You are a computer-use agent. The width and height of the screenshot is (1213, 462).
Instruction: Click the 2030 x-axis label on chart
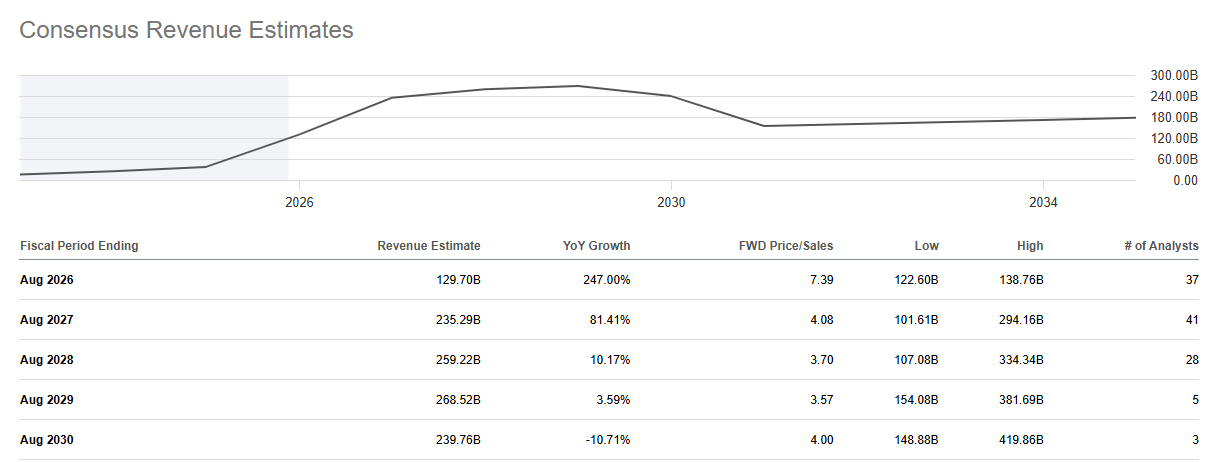[671, 202]
